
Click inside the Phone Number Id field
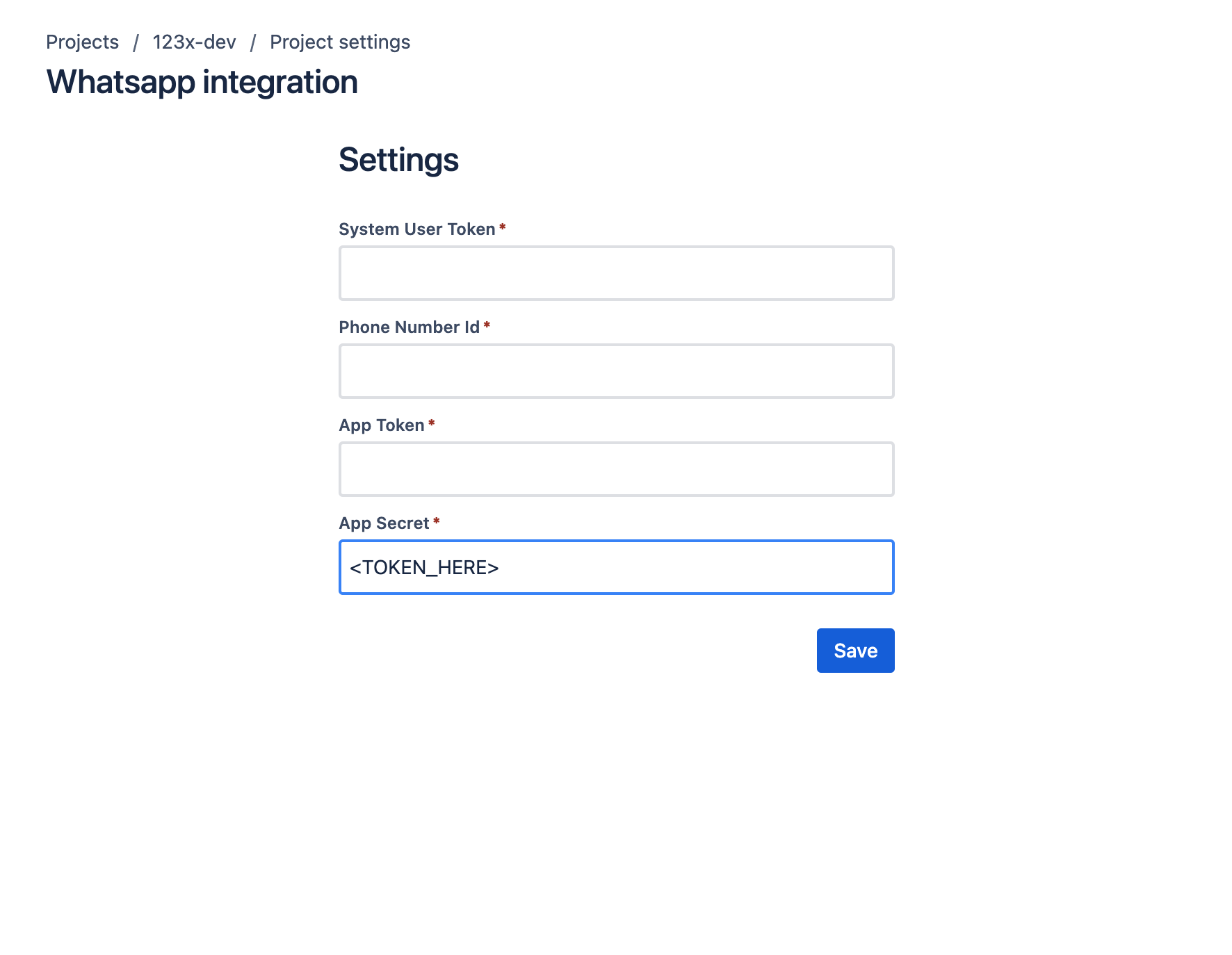[x=616, y=370]
